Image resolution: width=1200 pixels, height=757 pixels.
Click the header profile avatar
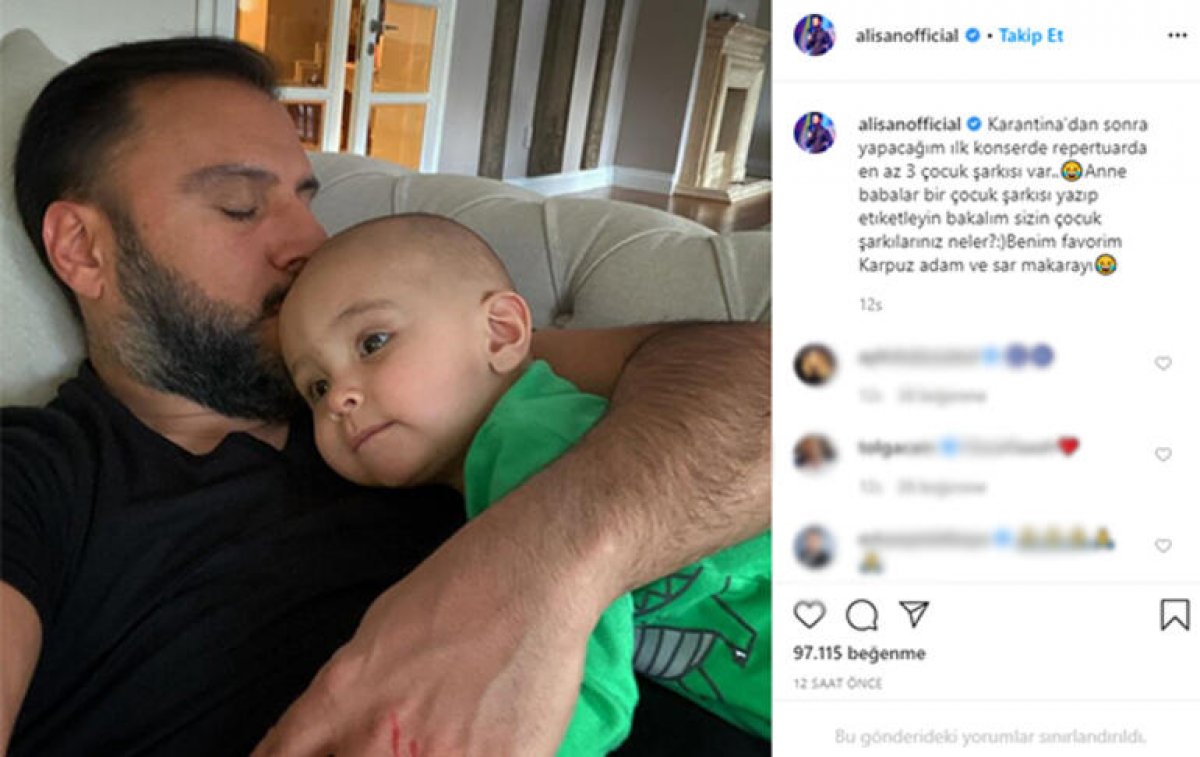pyautogui.click(x=815, y=35)
